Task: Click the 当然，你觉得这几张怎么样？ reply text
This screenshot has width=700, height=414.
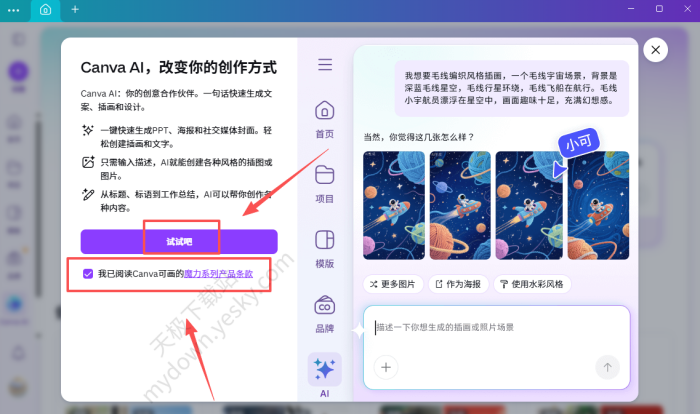Action: (418, 137)
